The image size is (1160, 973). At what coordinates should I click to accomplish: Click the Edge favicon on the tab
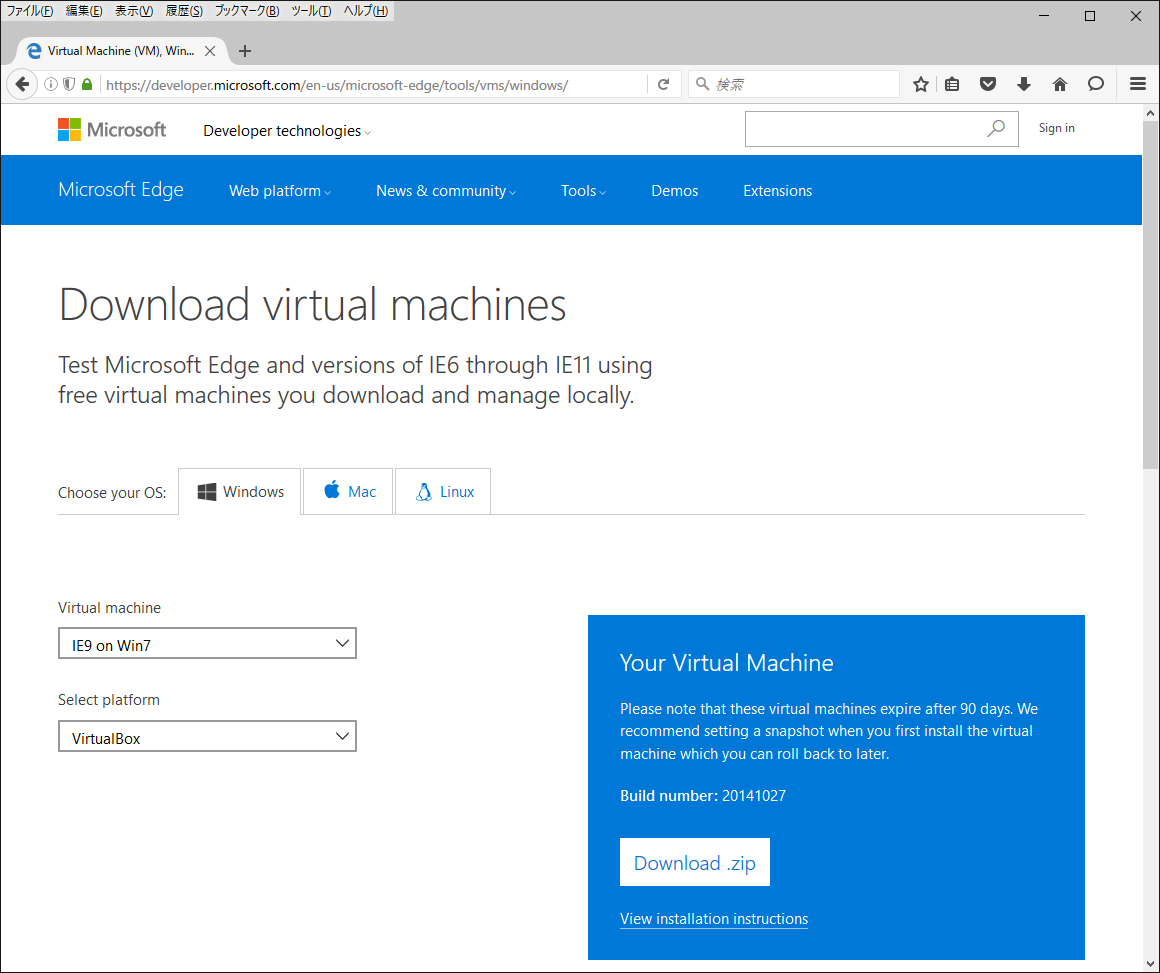[33, 51]
